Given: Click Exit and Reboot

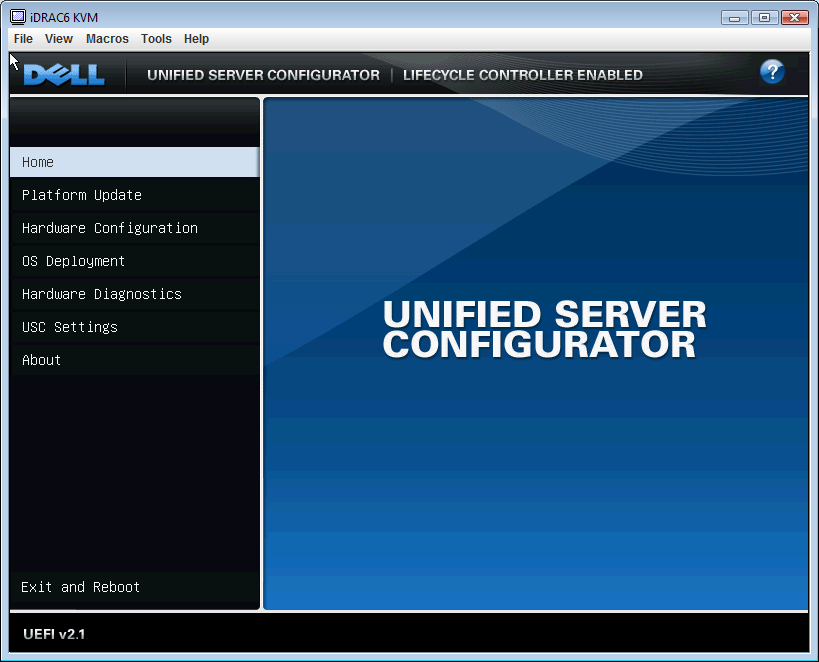Looking at the screenshot, I should coord(135,587).
